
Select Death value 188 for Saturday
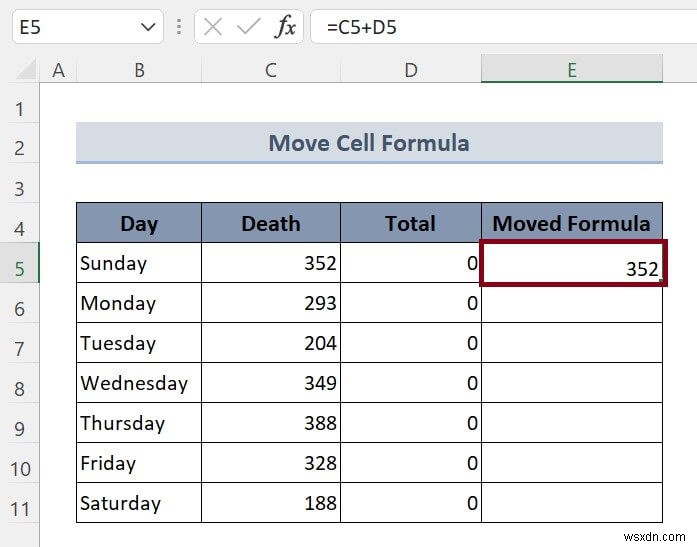pyautogui.click(x=271, y=503)
